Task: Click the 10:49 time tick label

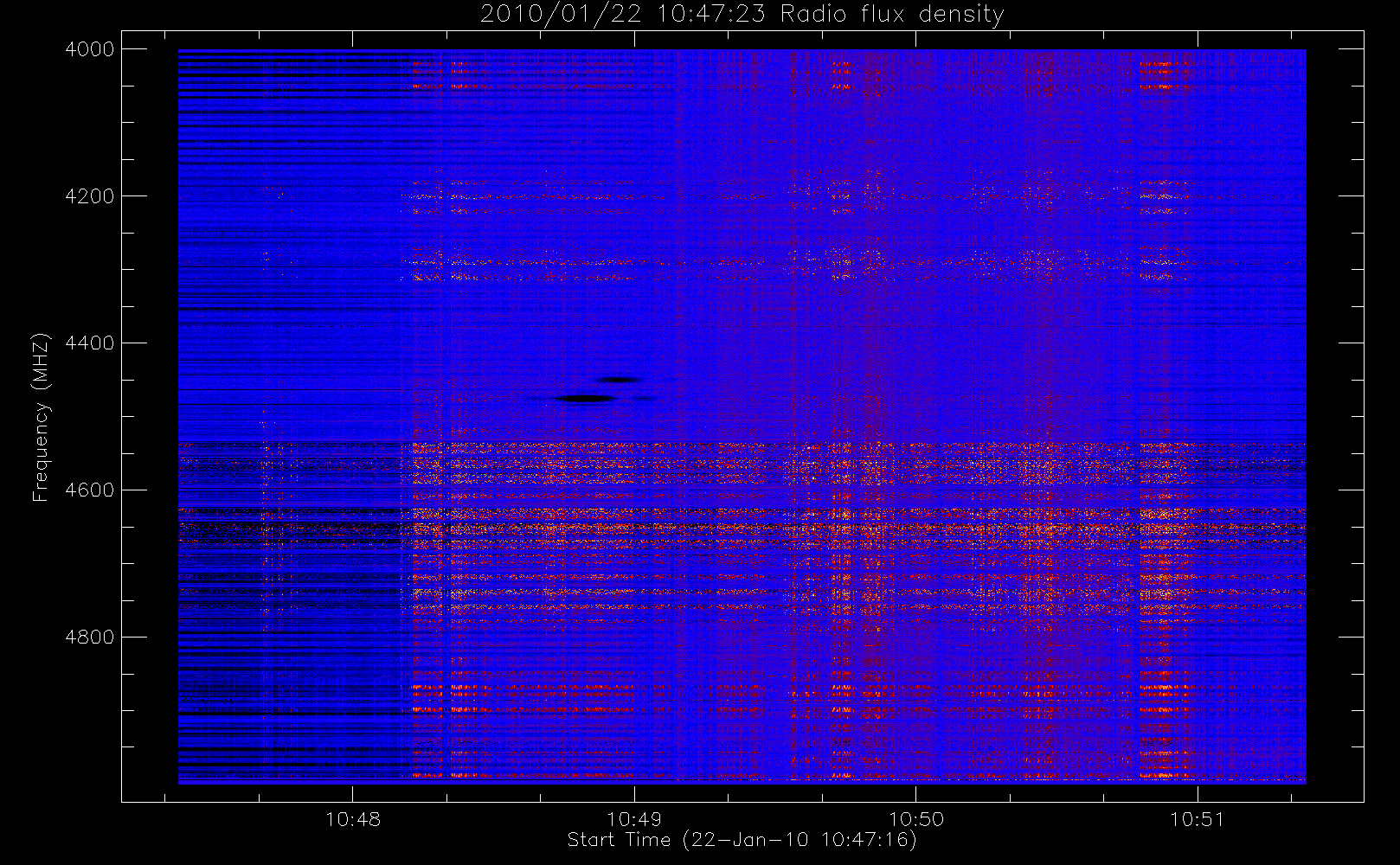Action: 634,819
